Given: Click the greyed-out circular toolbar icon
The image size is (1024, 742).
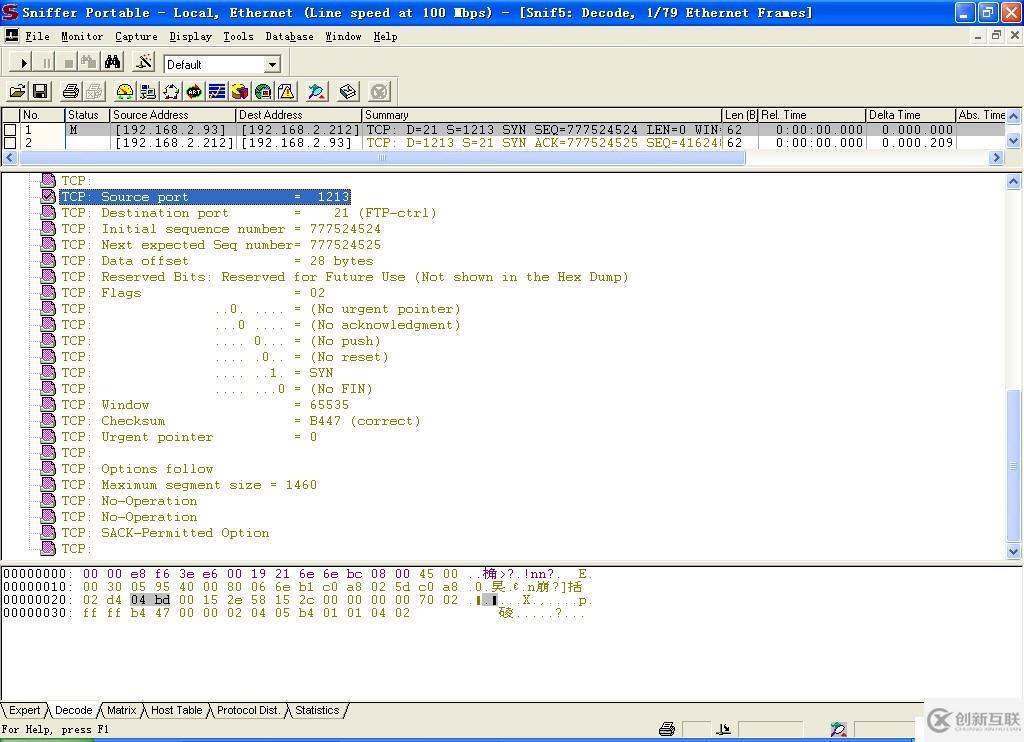Looking at the screenshot, I should click(x=379, y=91).
